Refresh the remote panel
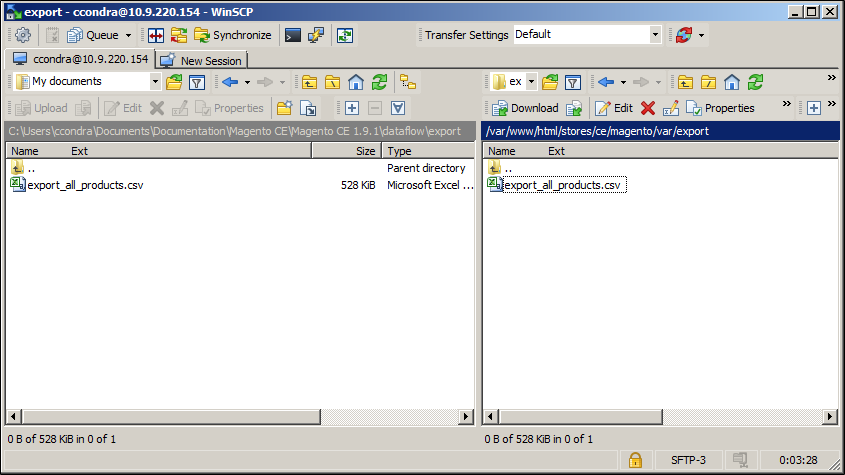This screenshot has height=475, width=845. [756, 82]
